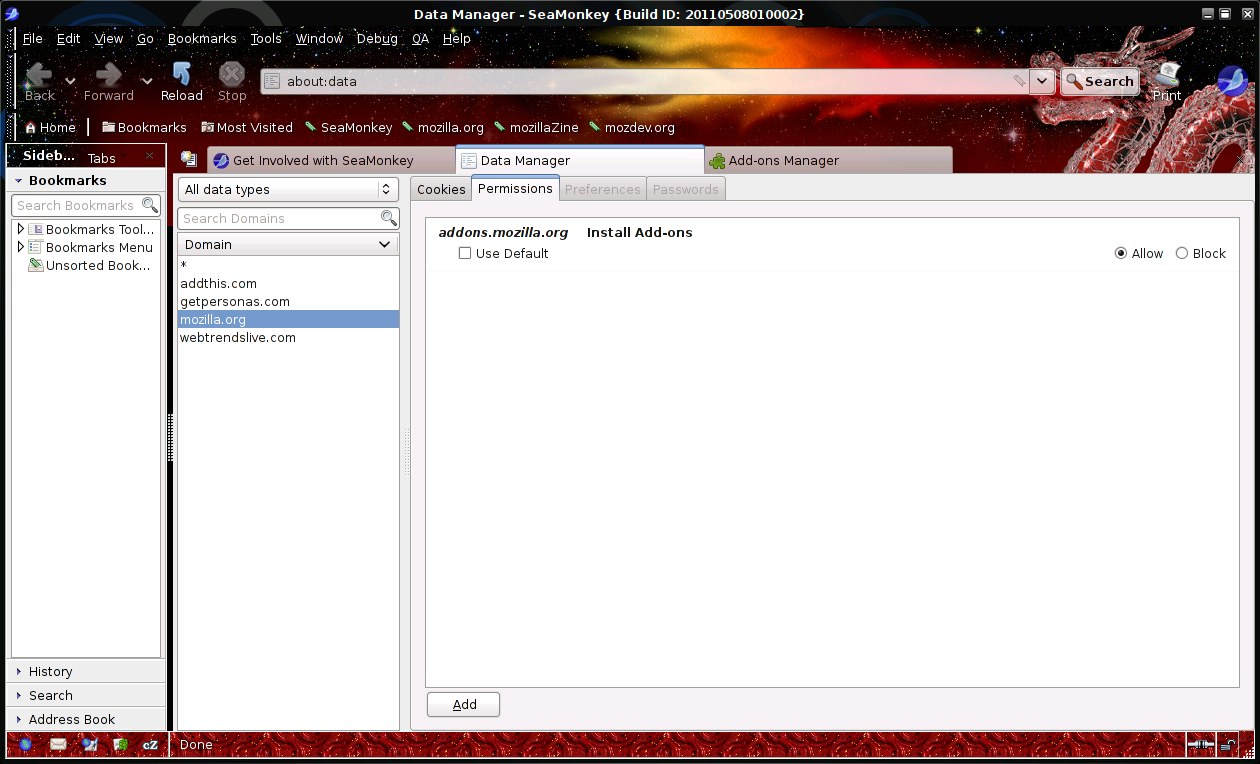The image size is (1260, 764).
Task: Select the Block radio button
Action: [x=1182, y=254]
